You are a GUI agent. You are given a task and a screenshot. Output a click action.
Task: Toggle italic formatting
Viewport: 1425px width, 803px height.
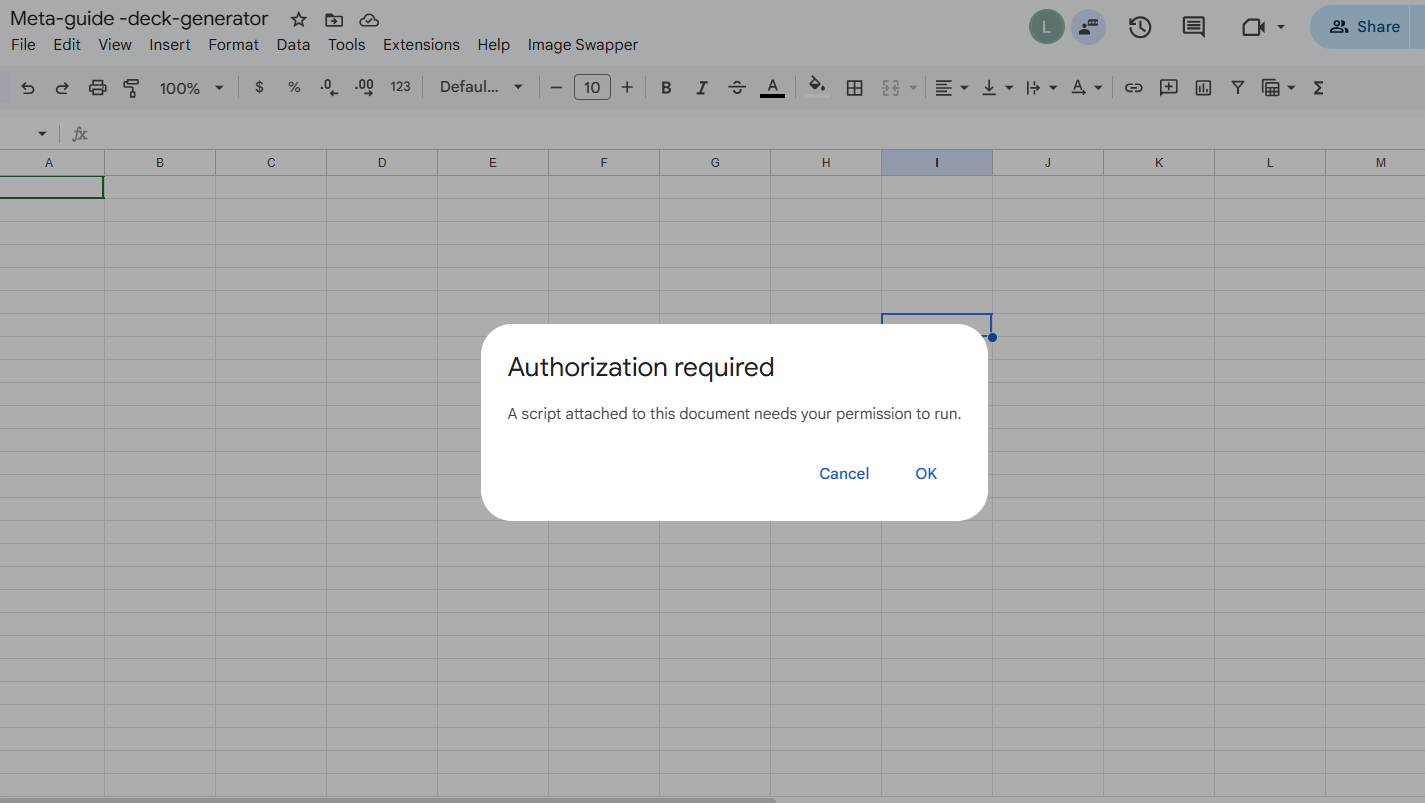(x=701, y=88)
